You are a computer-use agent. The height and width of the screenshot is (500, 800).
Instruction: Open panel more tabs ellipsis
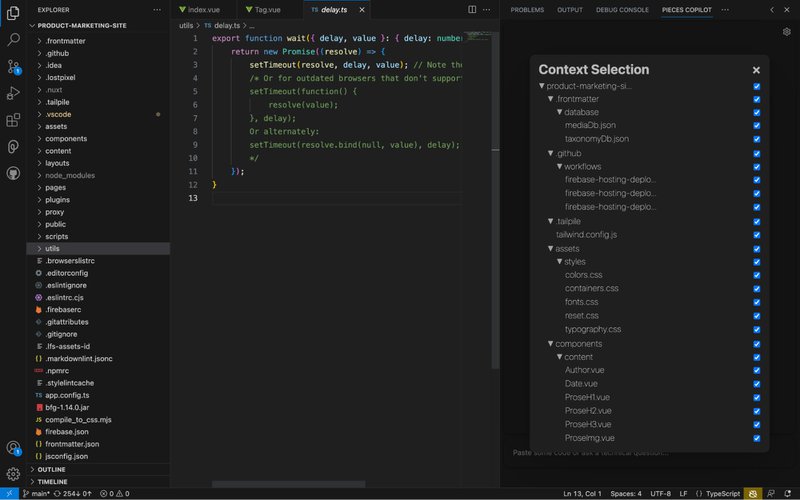pos(725,10)
